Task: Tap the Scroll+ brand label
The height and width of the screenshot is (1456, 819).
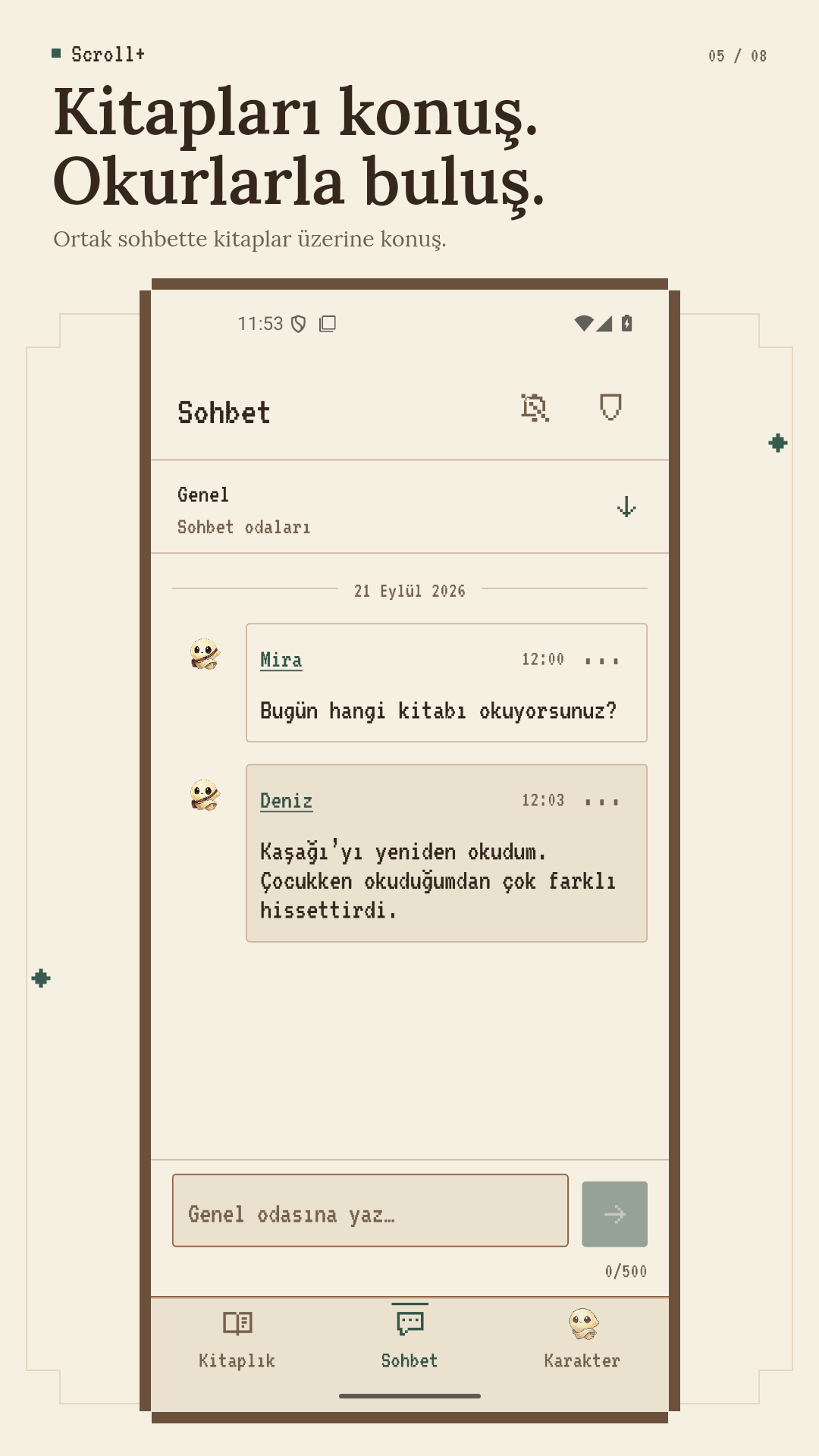Action: pyautogui.click(x=108, y=55)
